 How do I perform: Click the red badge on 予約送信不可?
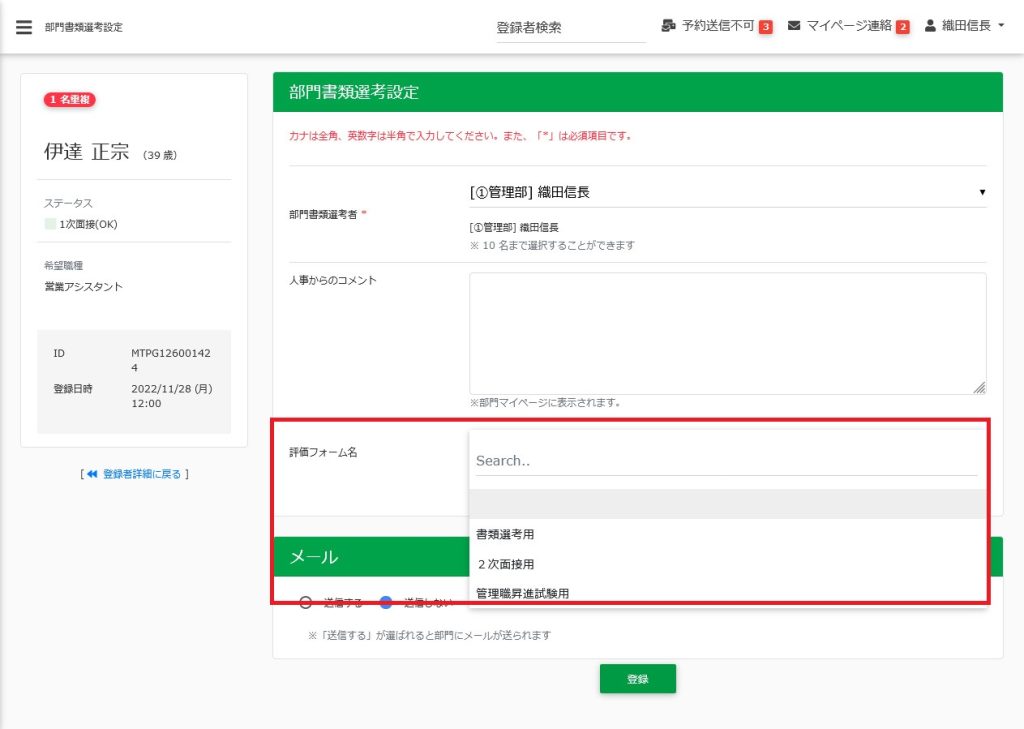pos(766,27)
